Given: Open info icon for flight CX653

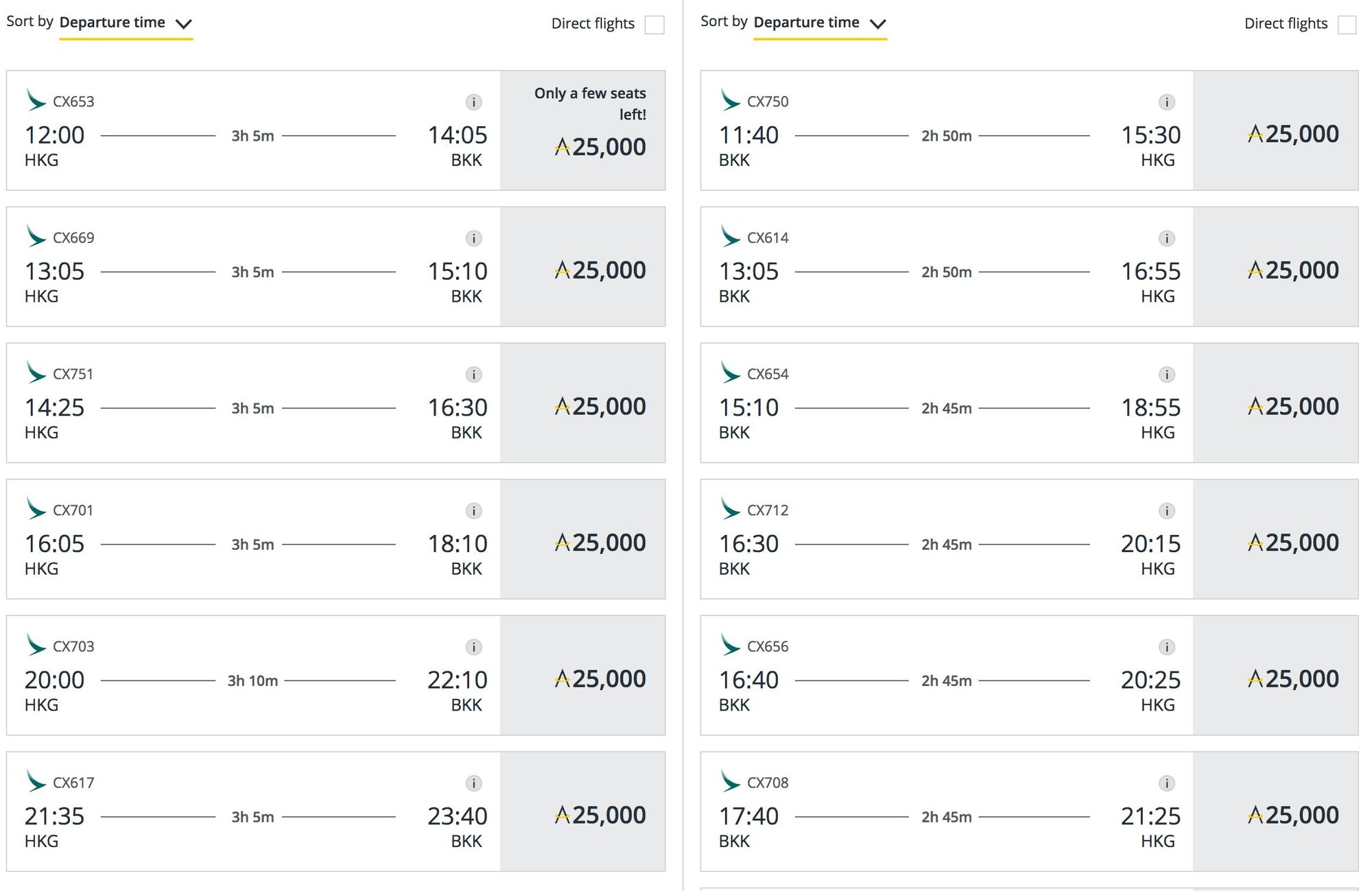Looking at the screenshot, I should 473,102.
